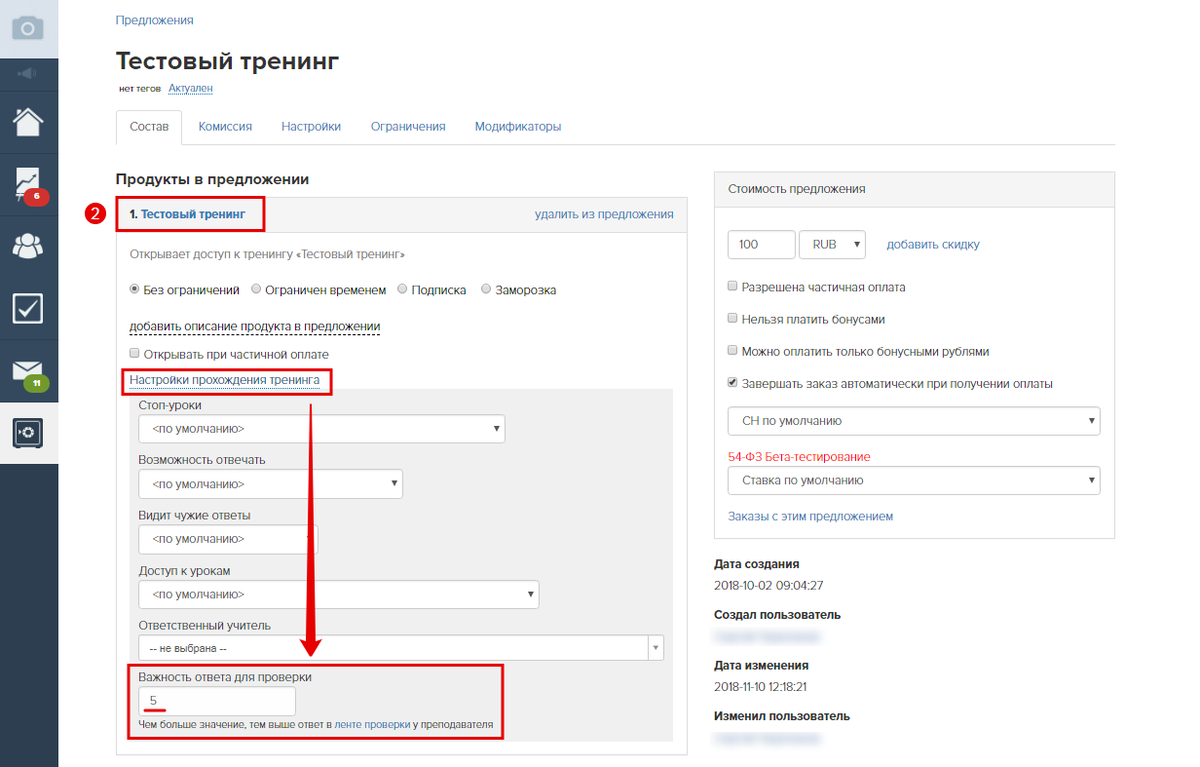Open the users group icon in sidebar
This screenshot has width=1200, height=767.
[x=28, y=245]
